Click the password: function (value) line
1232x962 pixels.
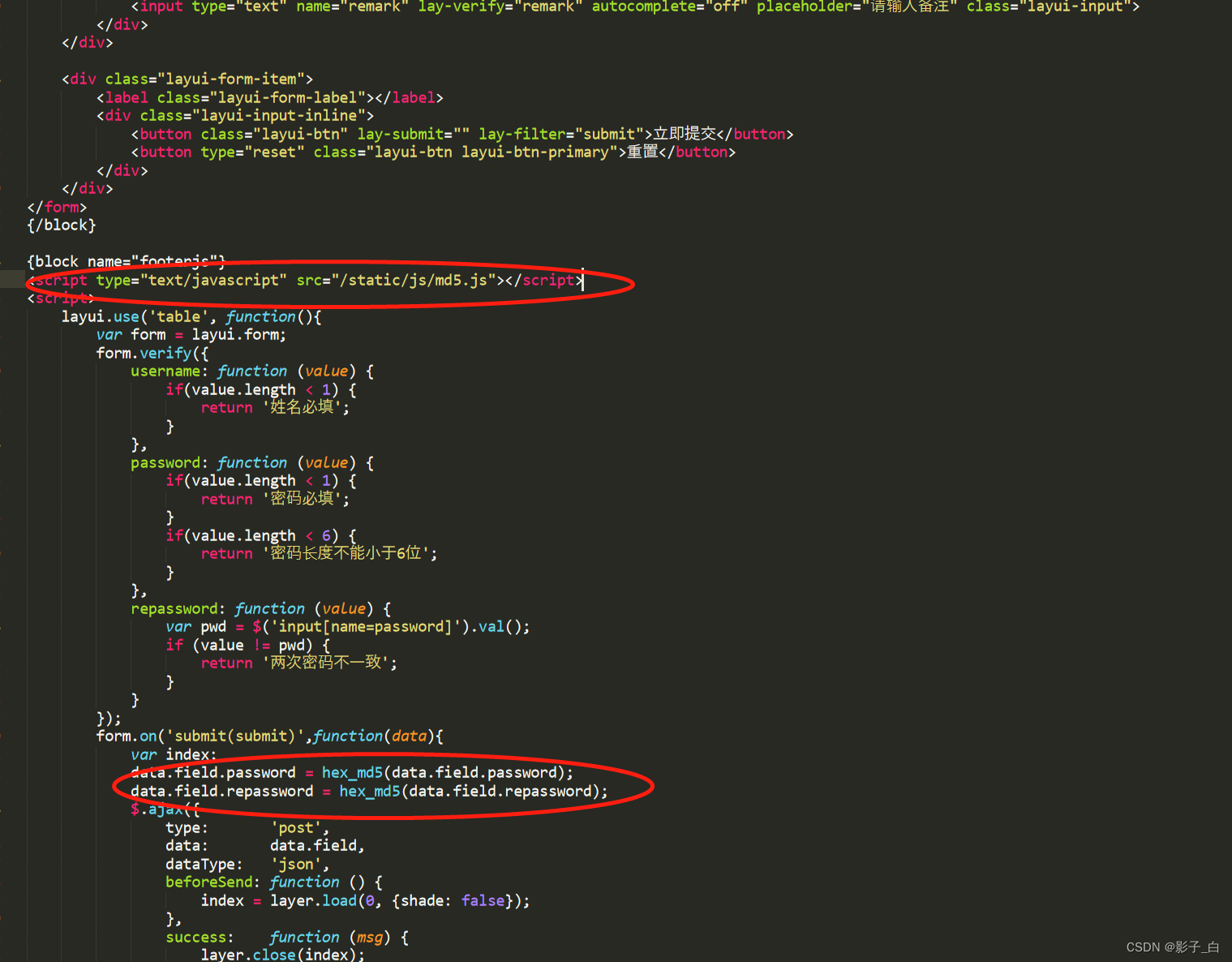tap(252, 462)
